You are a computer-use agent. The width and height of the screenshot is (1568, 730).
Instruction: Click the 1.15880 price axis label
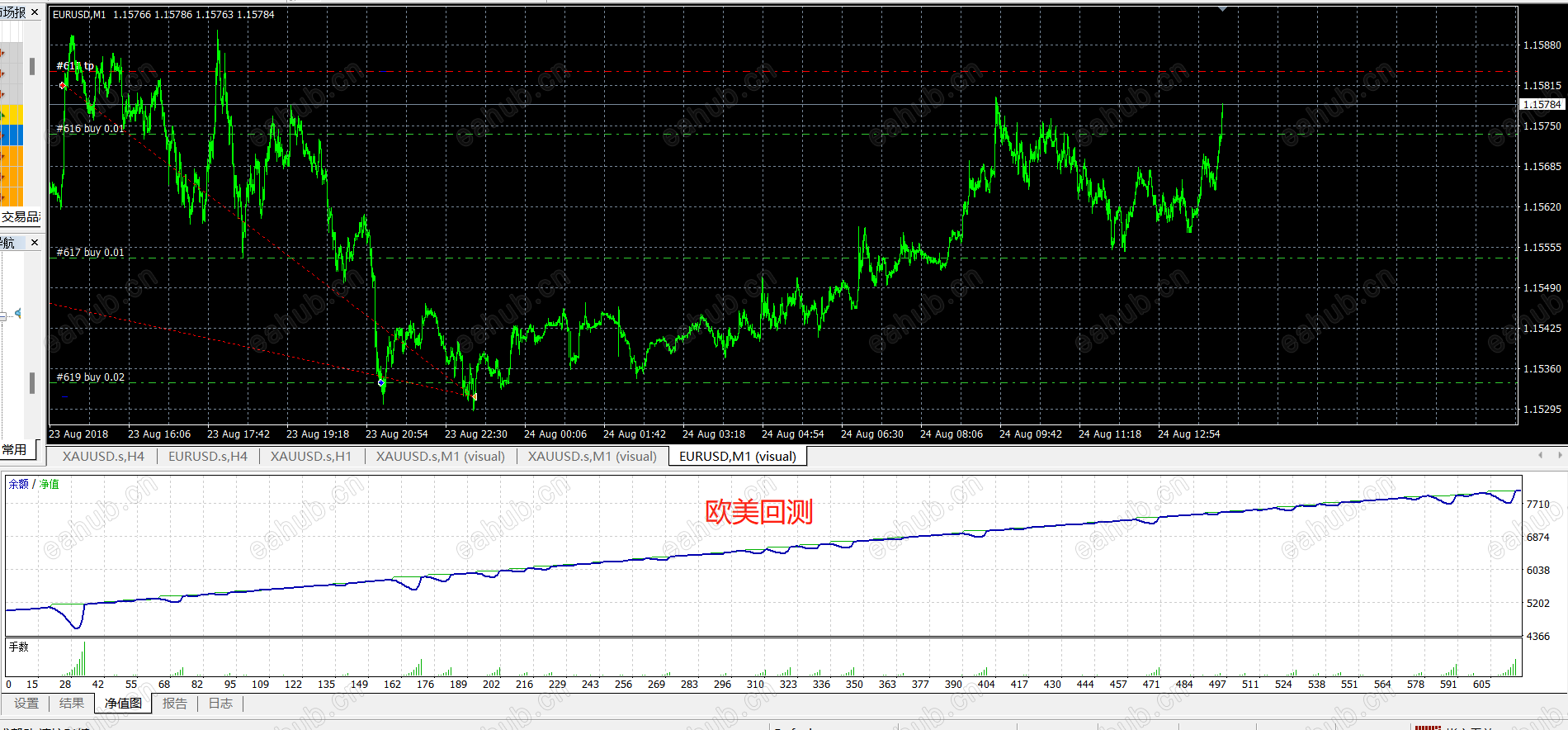click(x=1542, y=45)
